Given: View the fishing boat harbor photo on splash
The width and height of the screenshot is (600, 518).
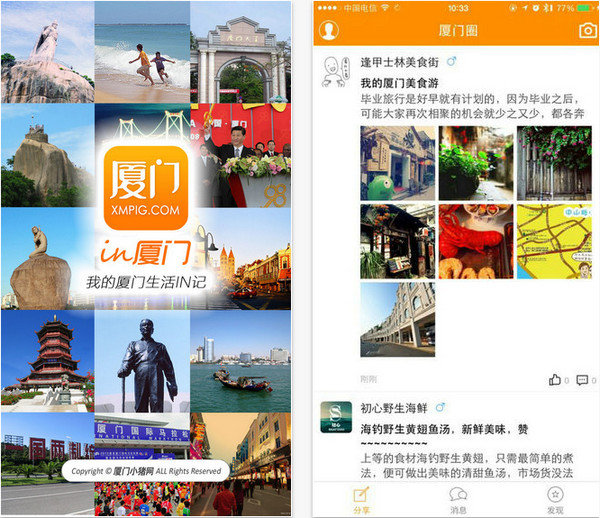Looking at the screenshot, I should coord(241,361).
